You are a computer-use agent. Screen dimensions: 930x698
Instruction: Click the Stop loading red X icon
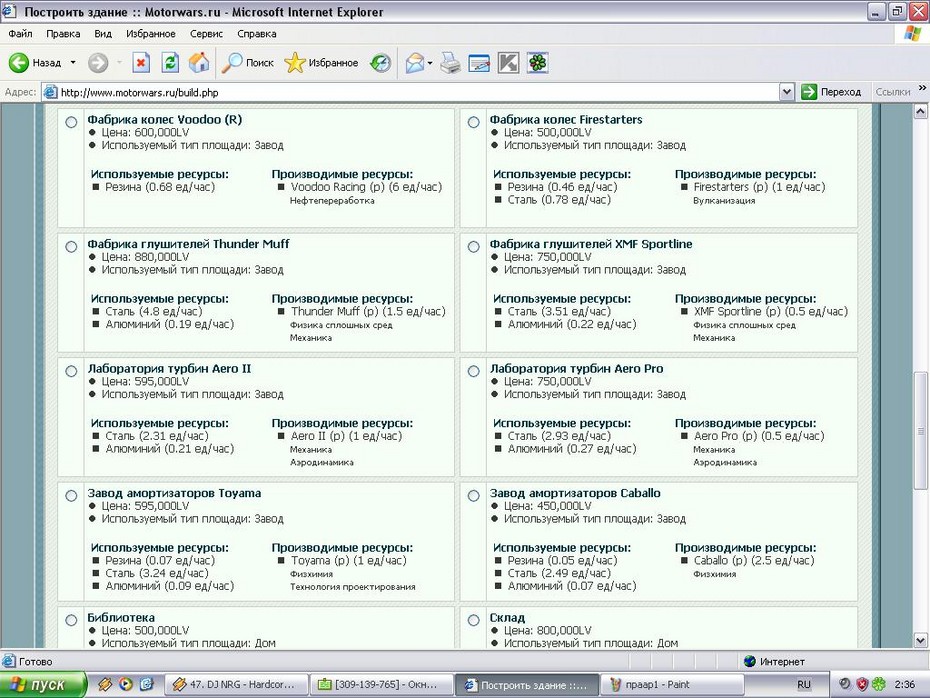coord(141,62)
